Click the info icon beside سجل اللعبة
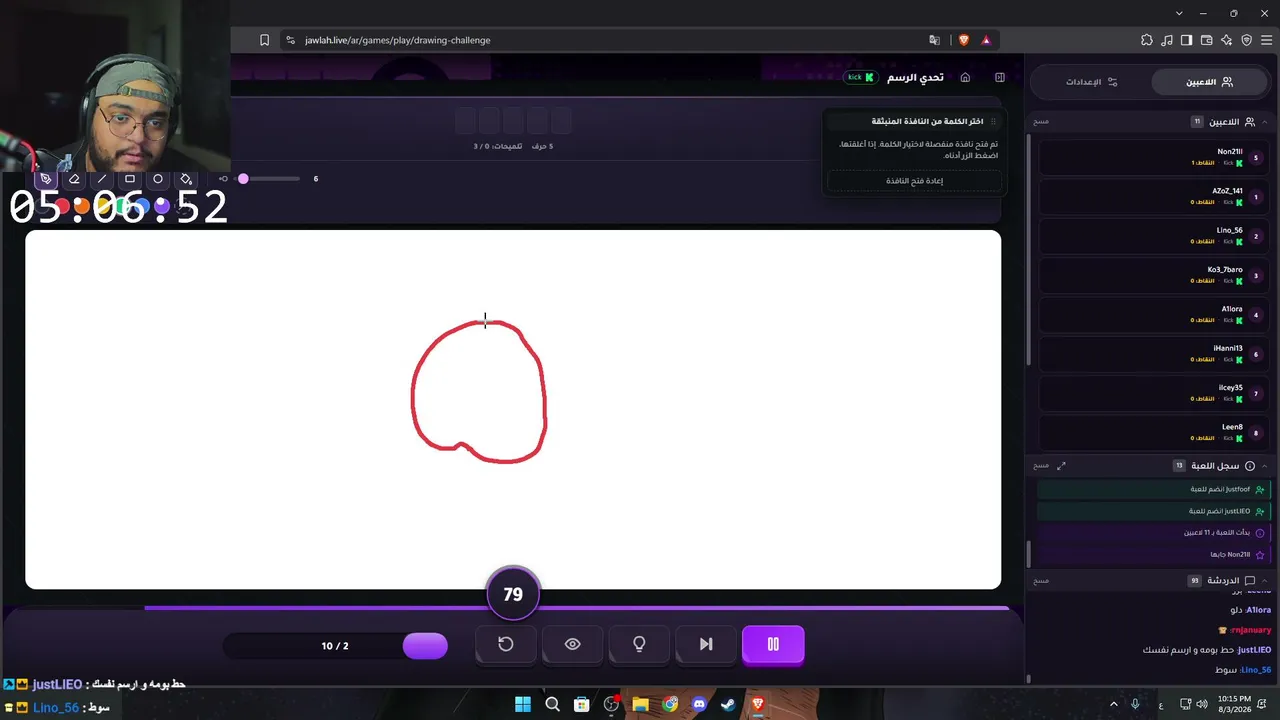Viewport: 1280px width, 720px height. click(x=1250, y=466)
